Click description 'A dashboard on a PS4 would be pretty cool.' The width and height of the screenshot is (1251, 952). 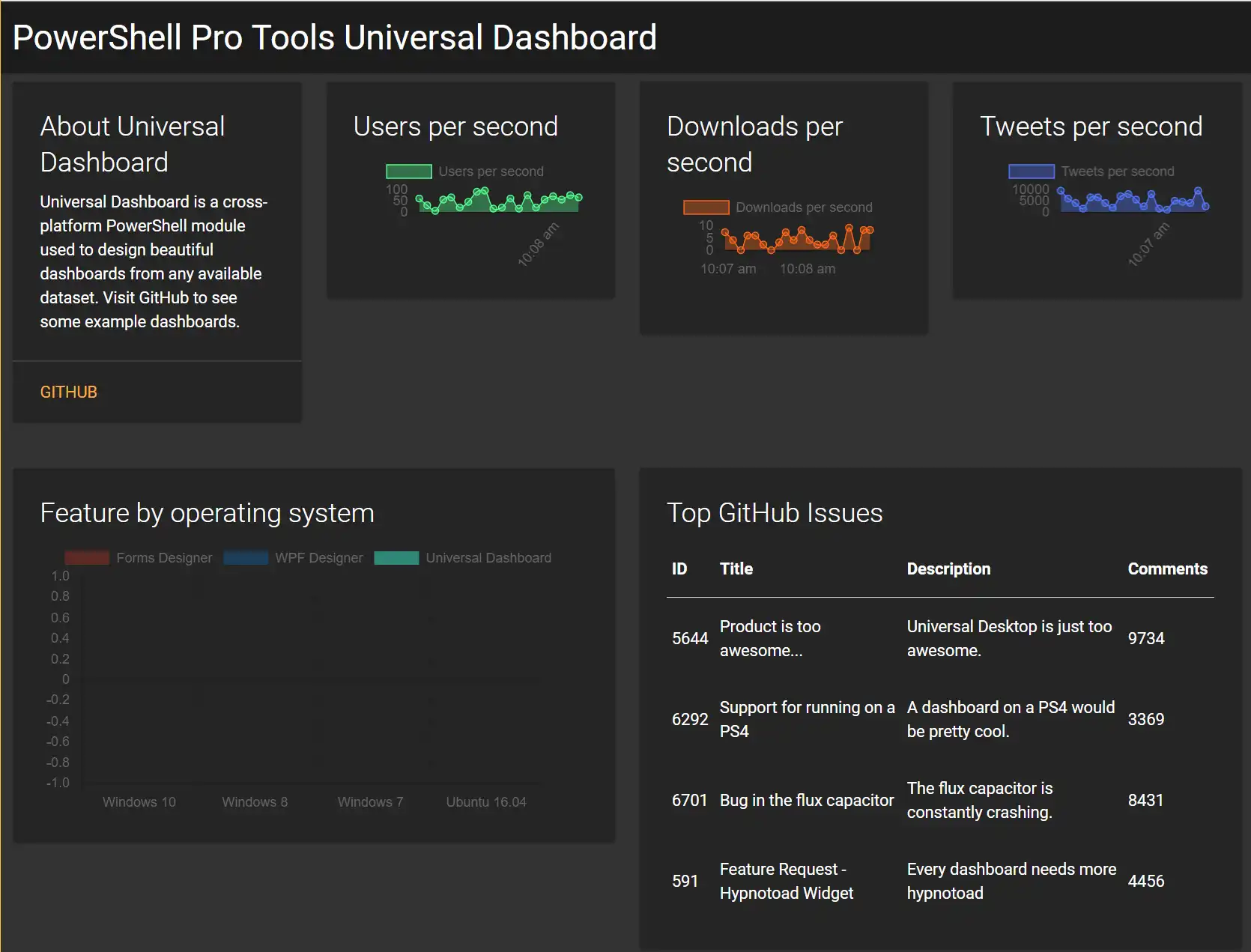tap(1011, 719)
